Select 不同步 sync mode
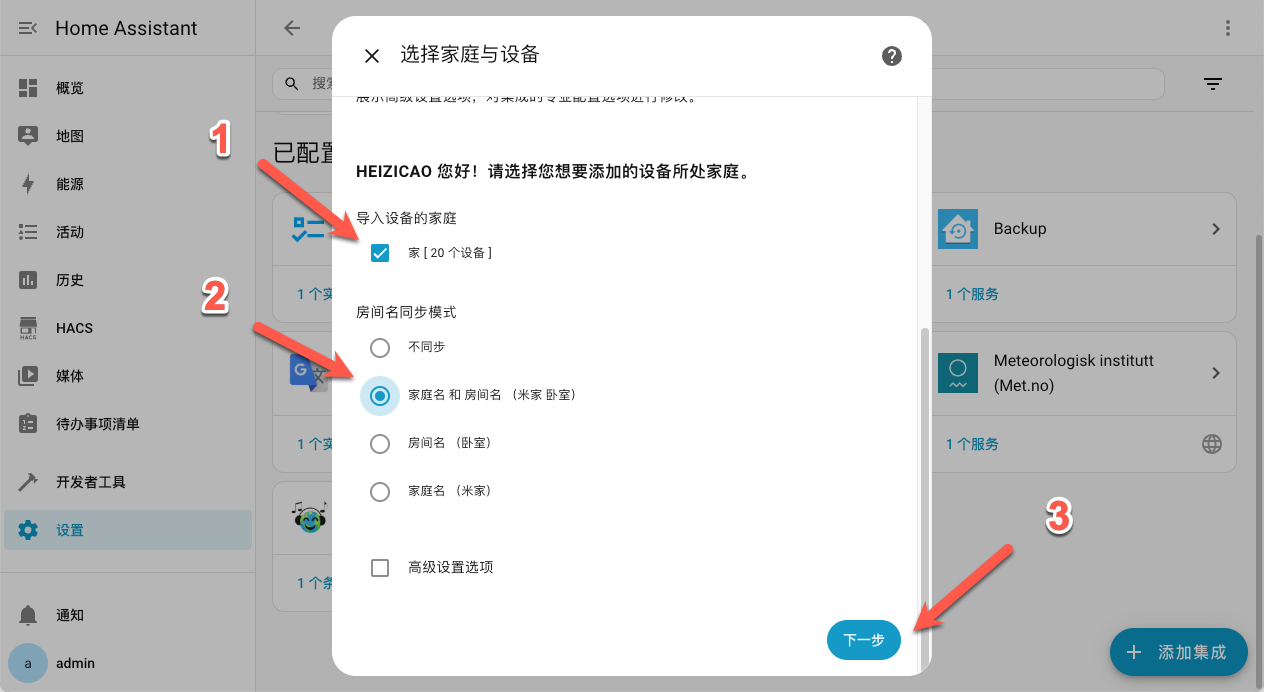 (x=380, y=347)
